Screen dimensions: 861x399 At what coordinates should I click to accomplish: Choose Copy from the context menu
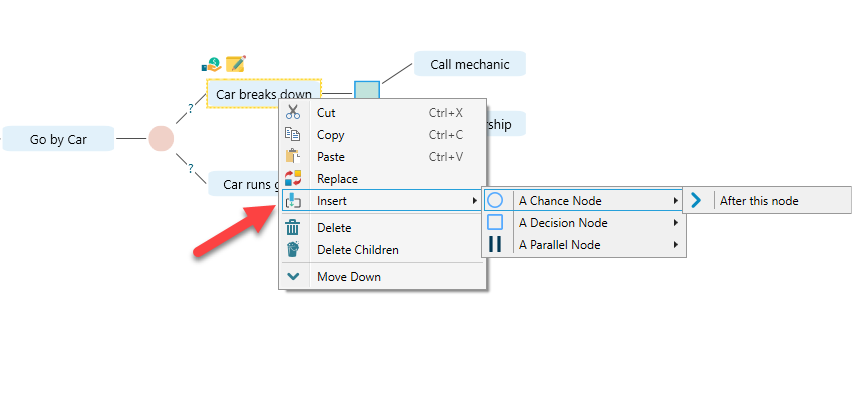(383, 134)
